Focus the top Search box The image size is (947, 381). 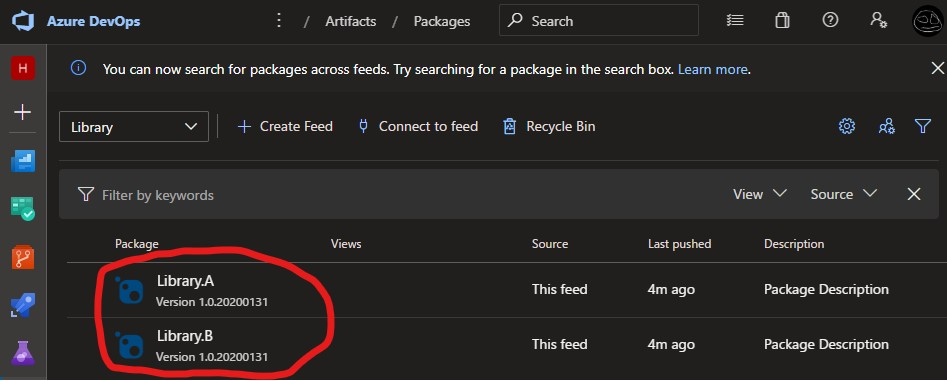tap(599, 21)
